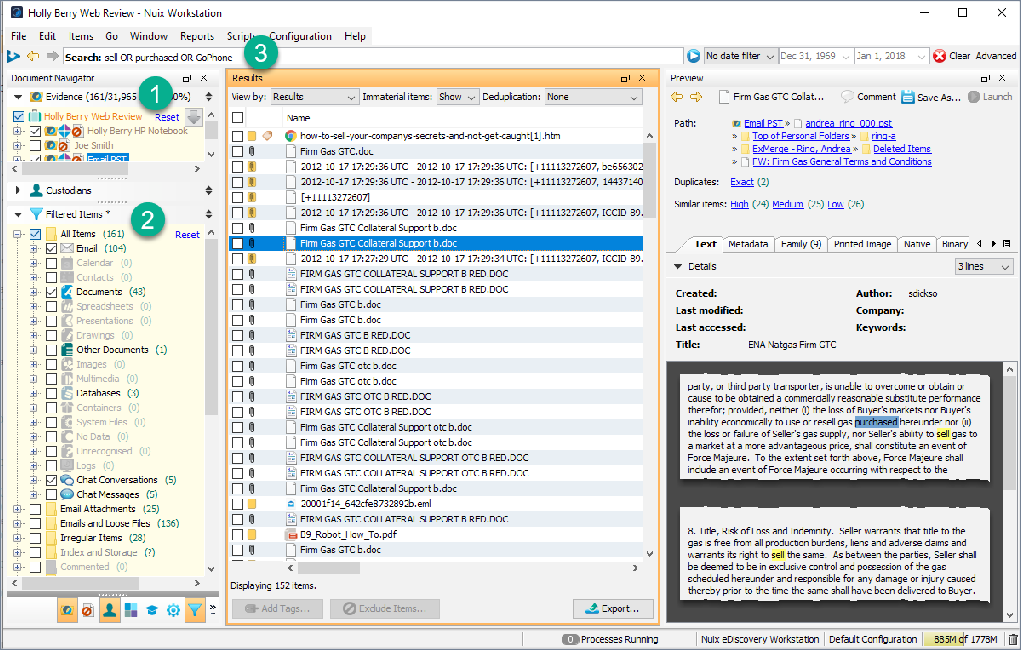
Task: Click the search query input field
Action: pos(400,56)
